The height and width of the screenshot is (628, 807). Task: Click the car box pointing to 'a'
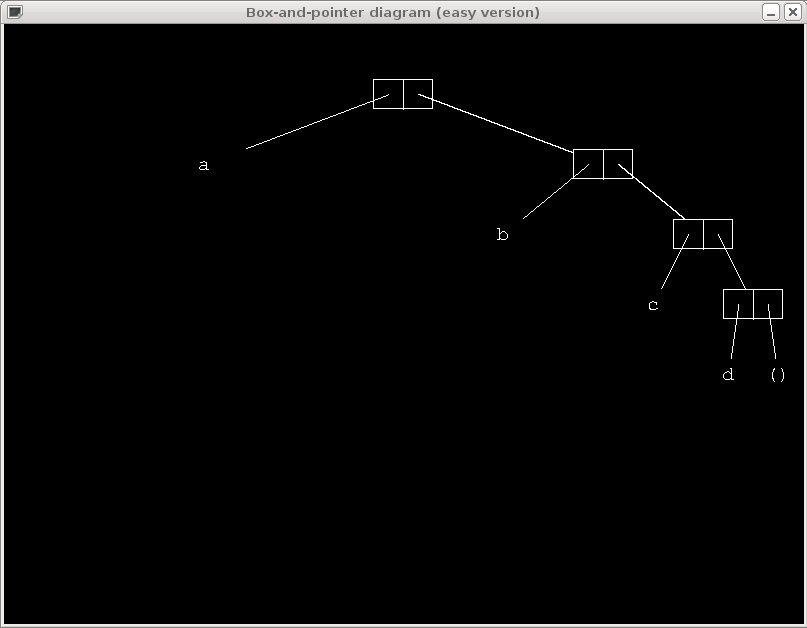coord(388,94)
